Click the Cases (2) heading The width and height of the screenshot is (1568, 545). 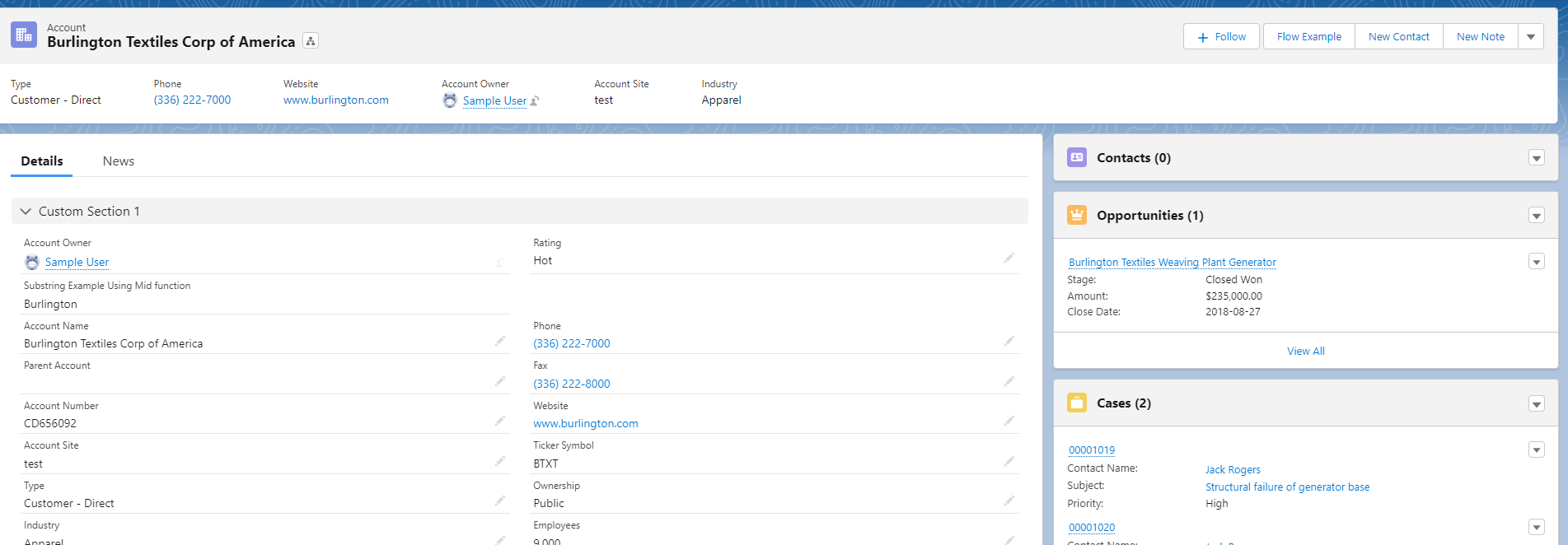tap(1124, 403)
